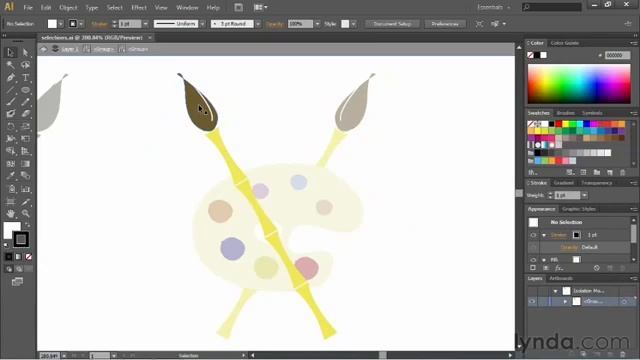The width and height of the screenshot is (640, 360).
Task: Open the 3 pt Round brush dropdown
Action: click(258, 24)
